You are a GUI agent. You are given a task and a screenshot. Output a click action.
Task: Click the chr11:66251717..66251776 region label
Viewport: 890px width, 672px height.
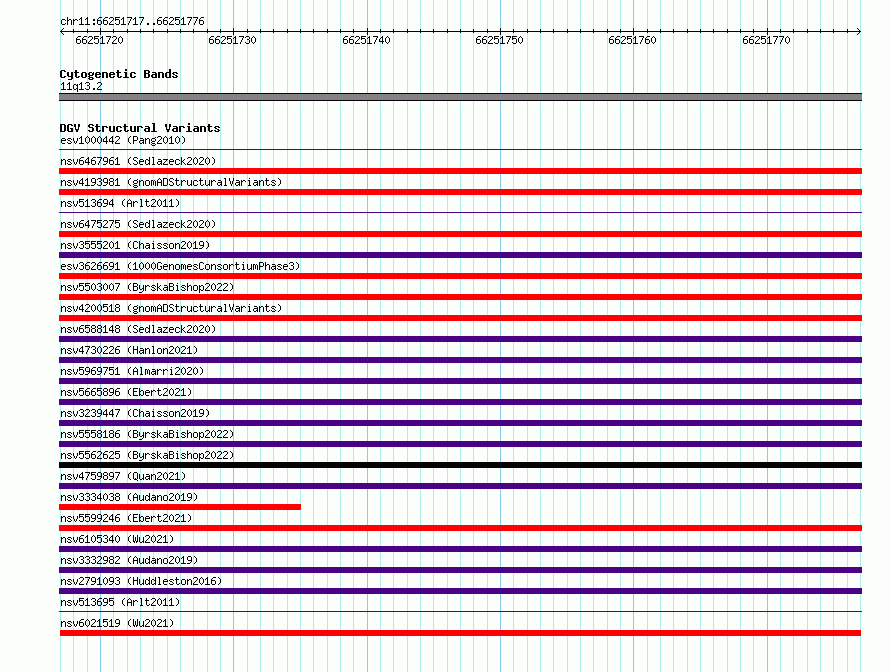pyautogui.click(x=132, y=21)
